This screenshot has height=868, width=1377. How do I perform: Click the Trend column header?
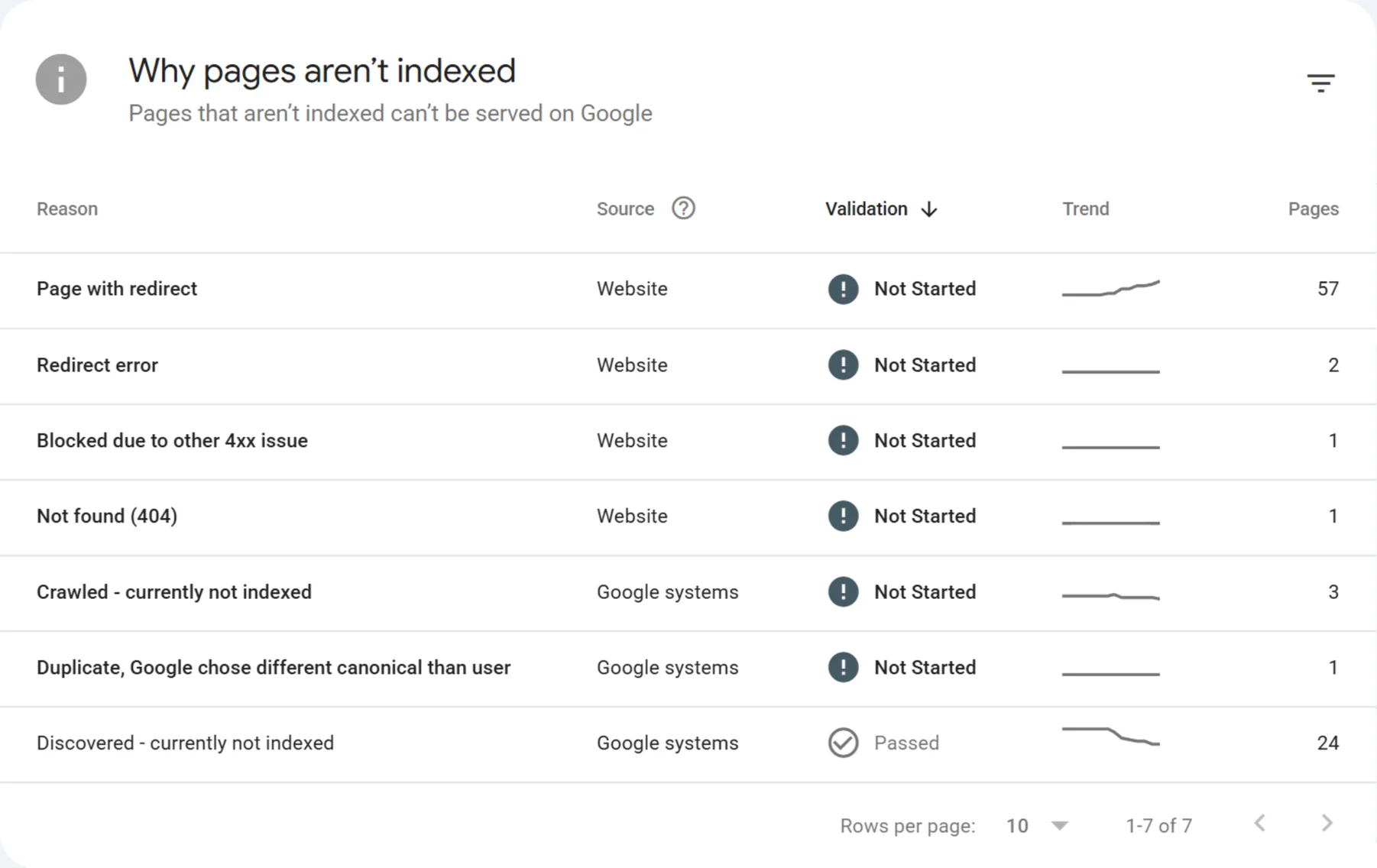point(1085,209)
